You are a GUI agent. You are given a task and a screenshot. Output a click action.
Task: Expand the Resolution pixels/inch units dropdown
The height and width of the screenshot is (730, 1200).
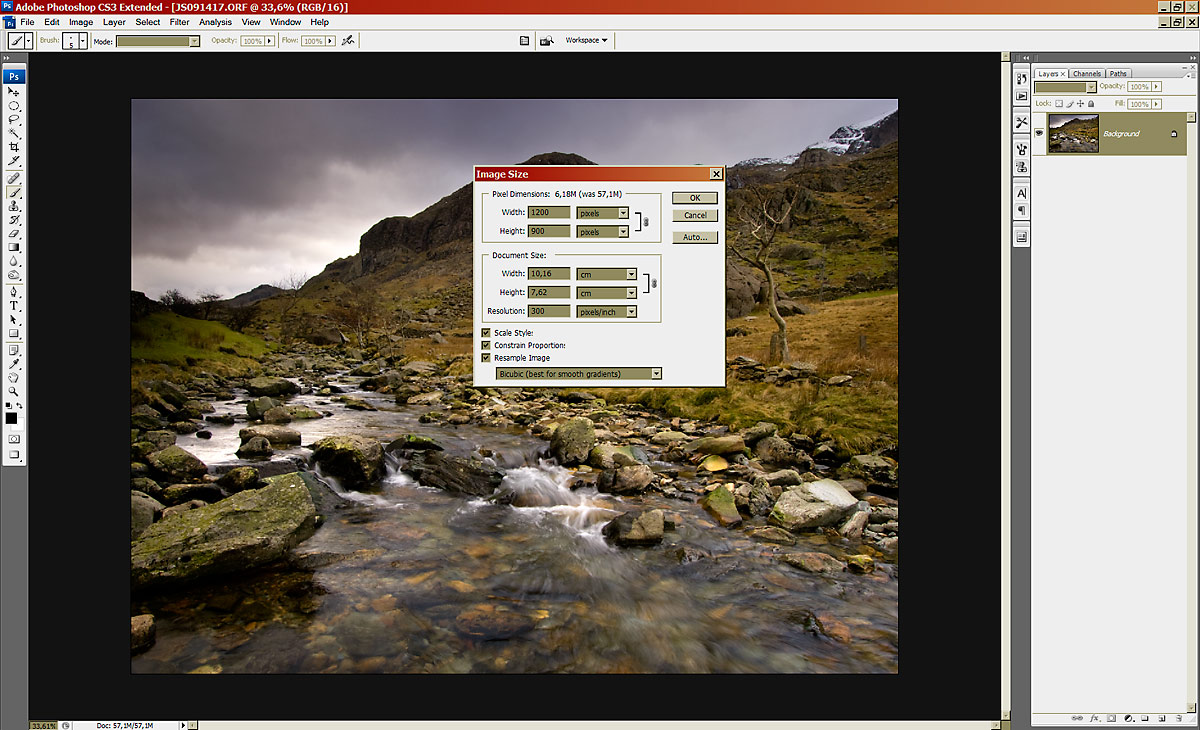point(607,311)
